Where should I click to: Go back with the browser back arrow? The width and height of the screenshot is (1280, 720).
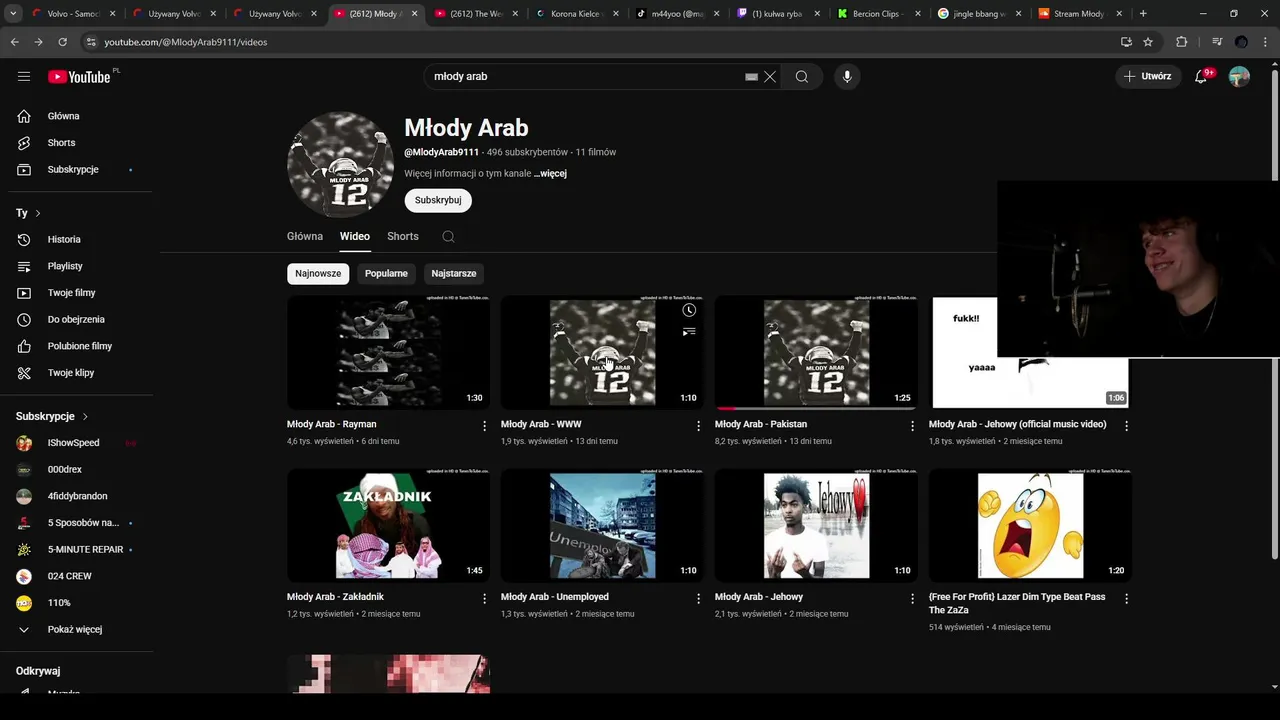point(15,42)
